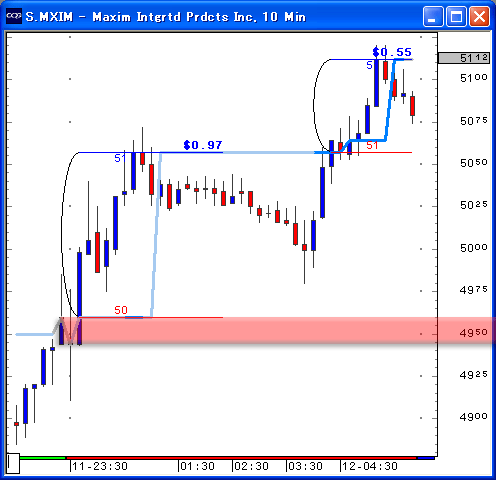The height and width of the screenshot is (480, 496).
Task: Click the current price label 51.12
Action: pos(464,58)
